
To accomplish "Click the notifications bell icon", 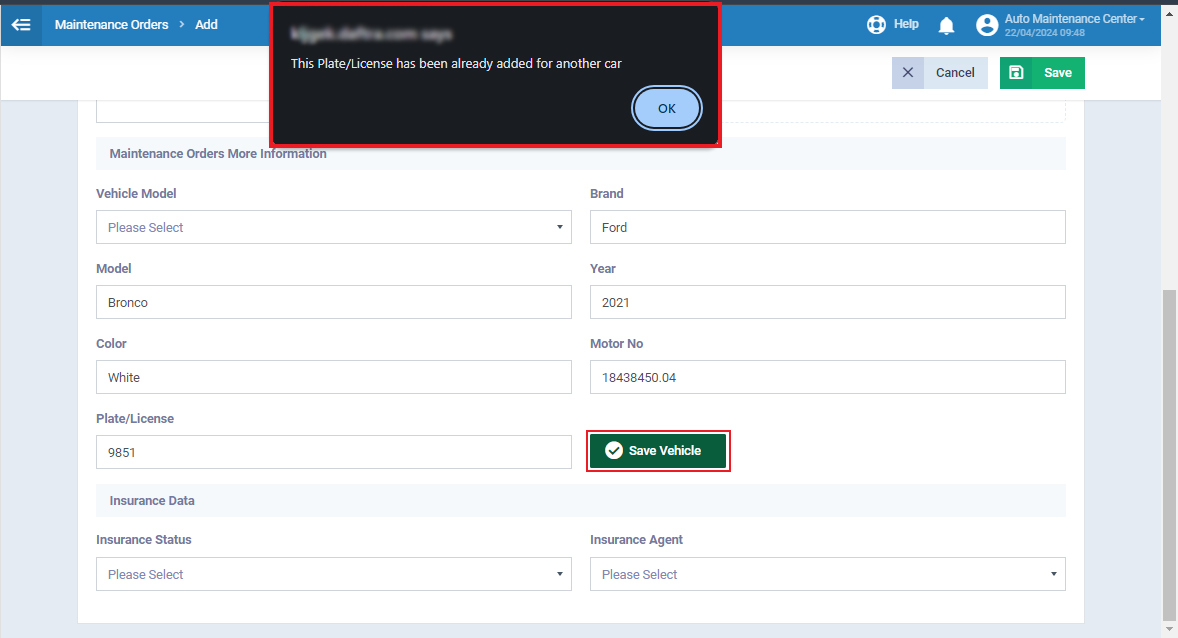I will coord(946,26).
